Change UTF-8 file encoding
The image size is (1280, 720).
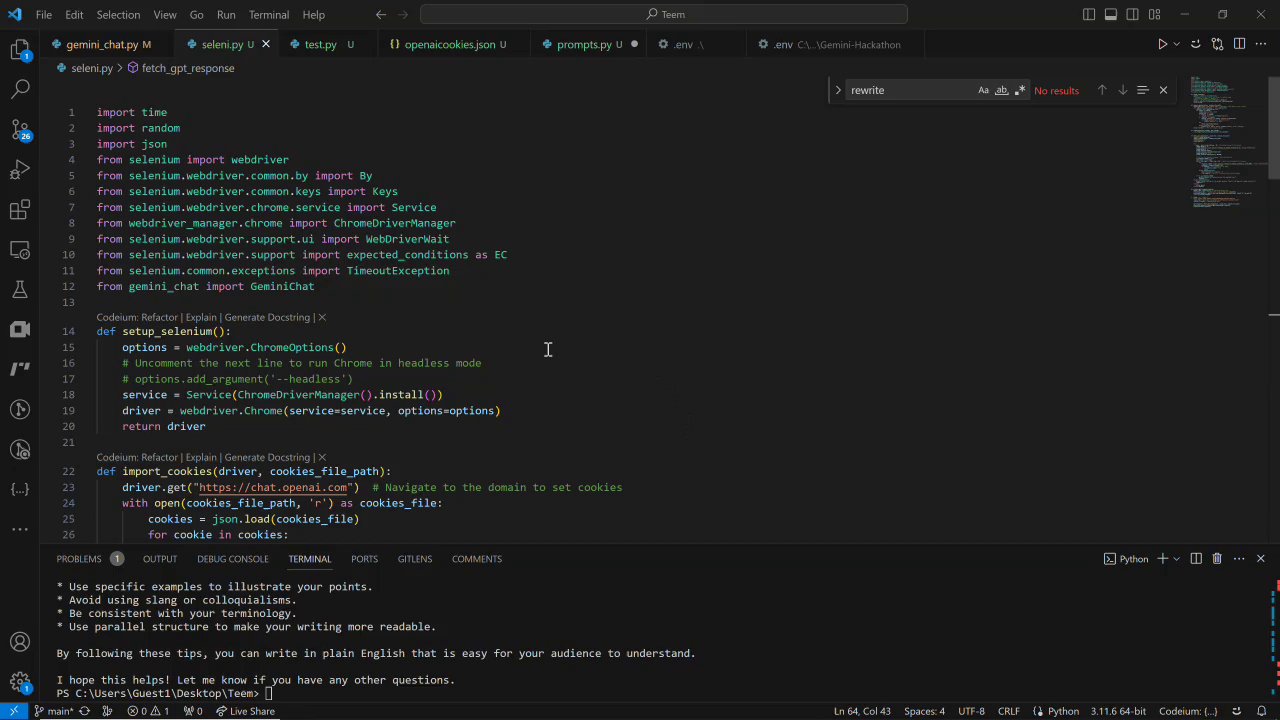tap(971, 711)
